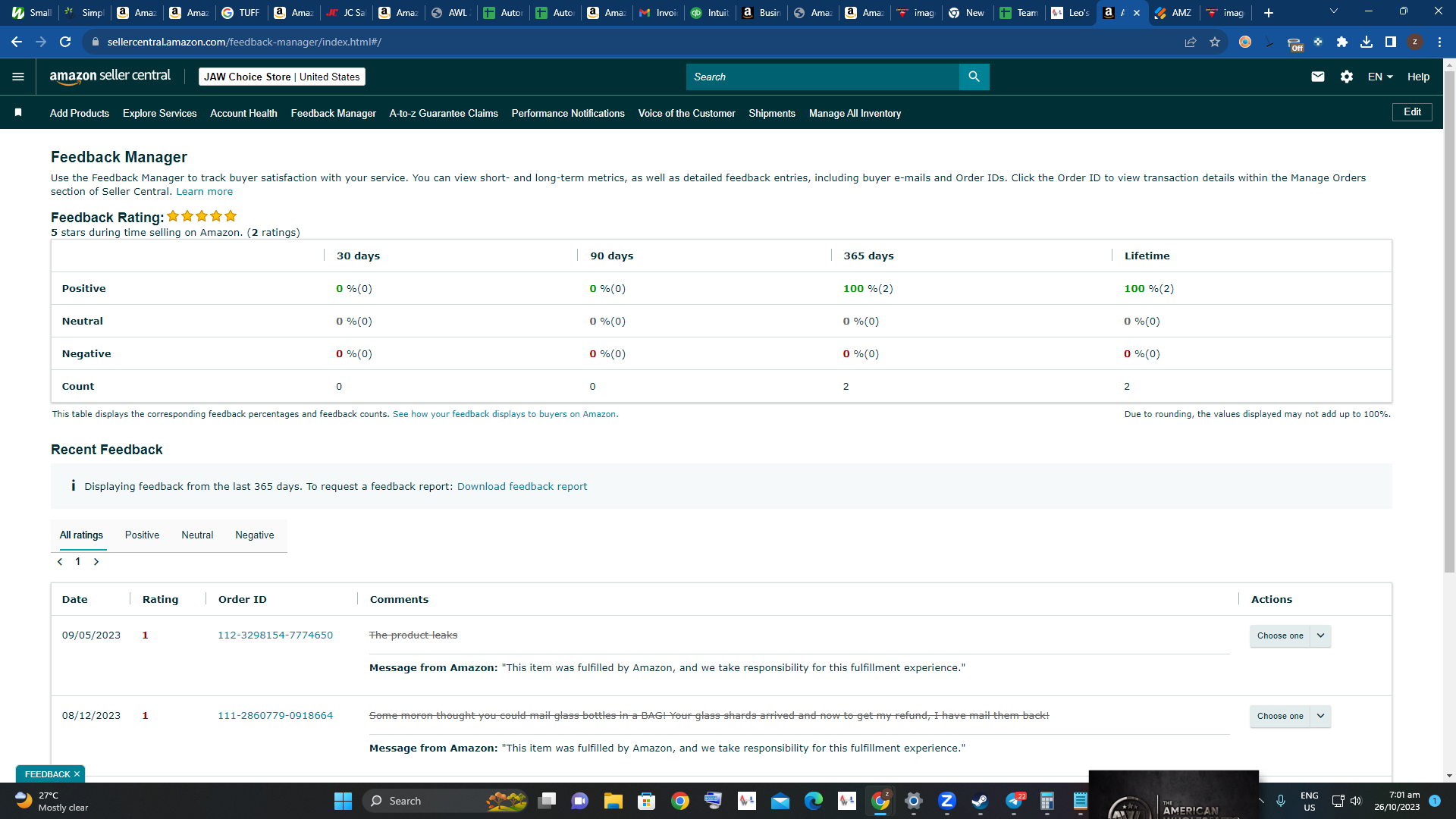
Task: Open Microsoft Store from the taskbar
Action: (x=647, y=801)
